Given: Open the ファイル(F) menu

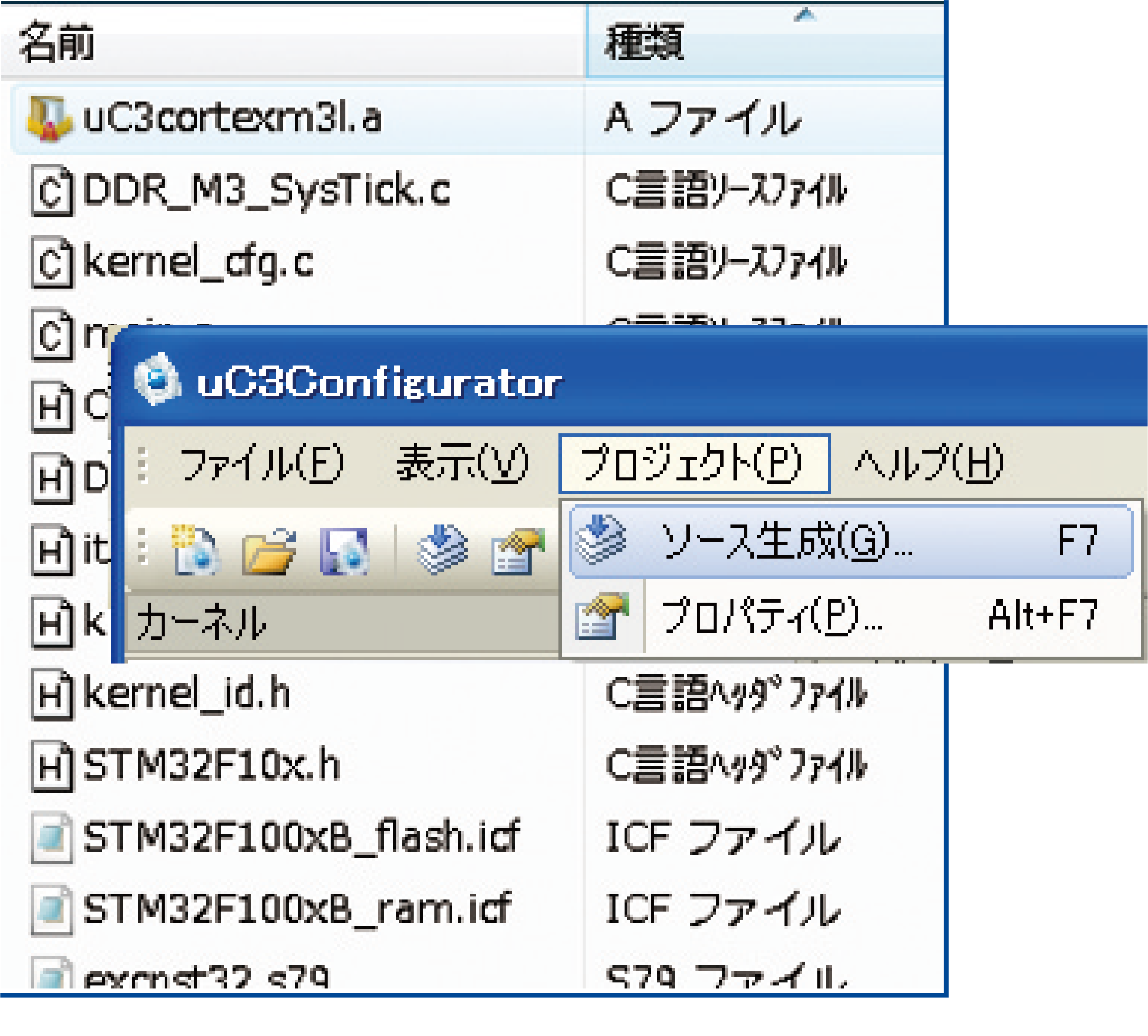Looking at the screenshot, I should pos(261,464).
